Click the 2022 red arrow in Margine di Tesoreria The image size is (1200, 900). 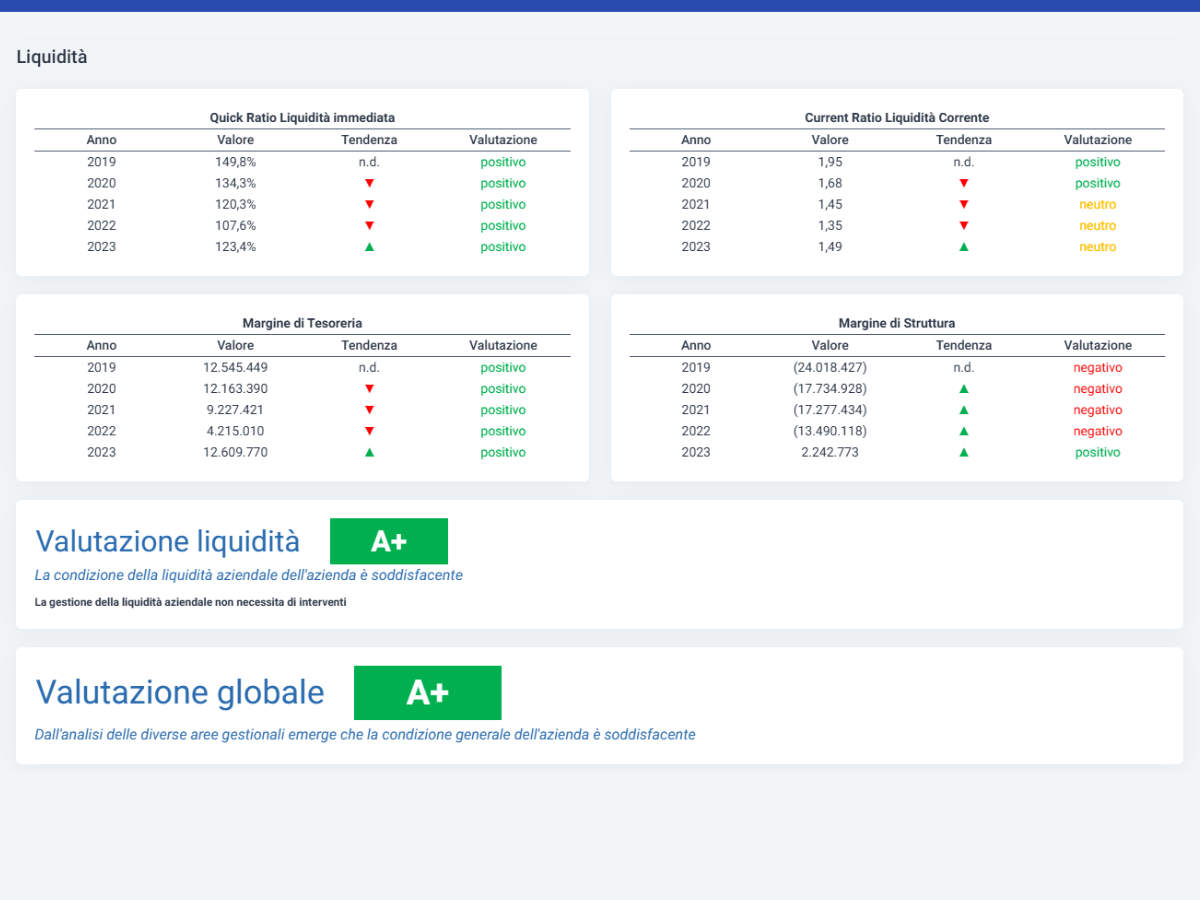click(x=369, y=431)
